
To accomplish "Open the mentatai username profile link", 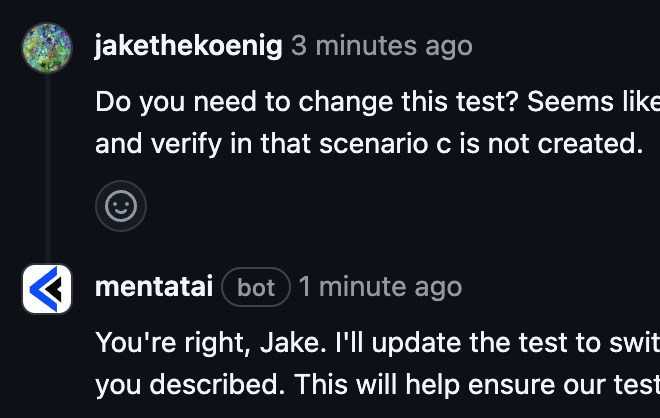I will [154, 287].
